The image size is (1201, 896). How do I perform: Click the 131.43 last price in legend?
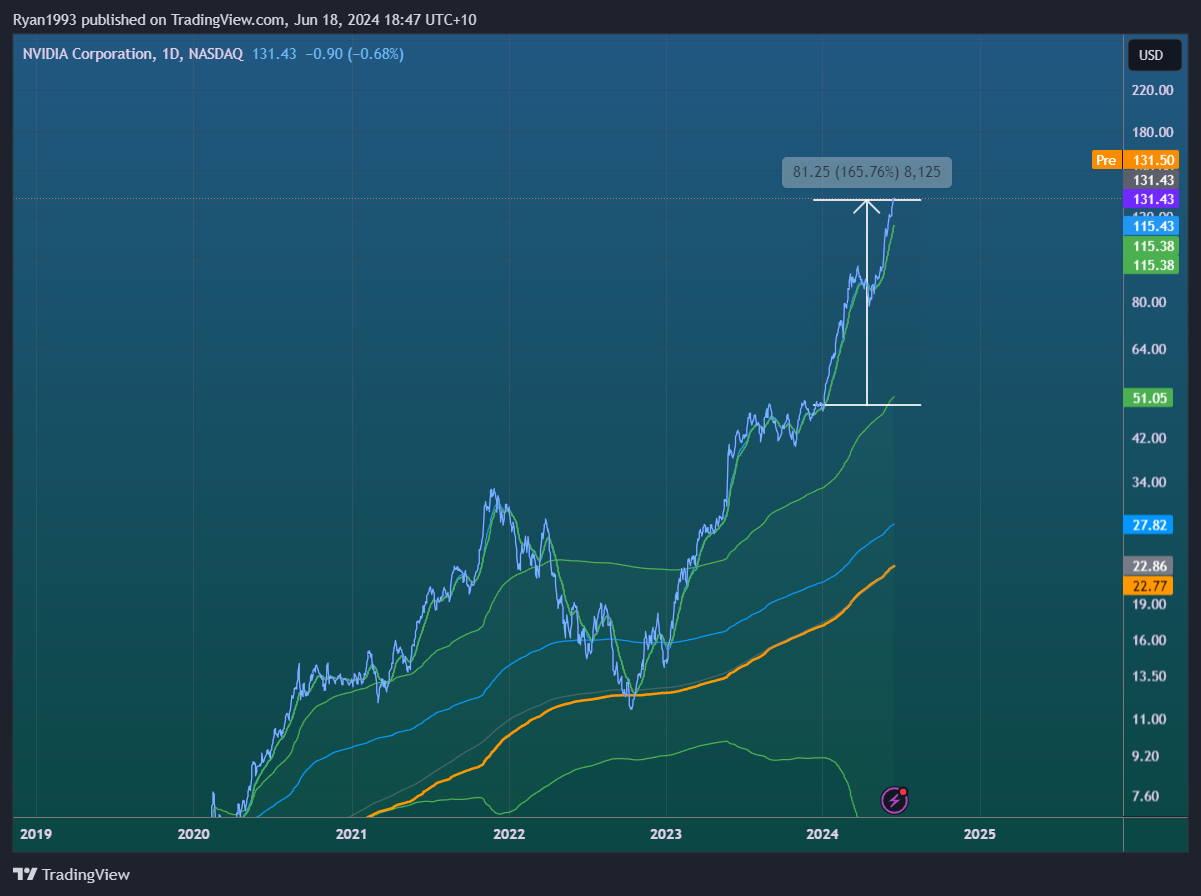click(275, 54)
